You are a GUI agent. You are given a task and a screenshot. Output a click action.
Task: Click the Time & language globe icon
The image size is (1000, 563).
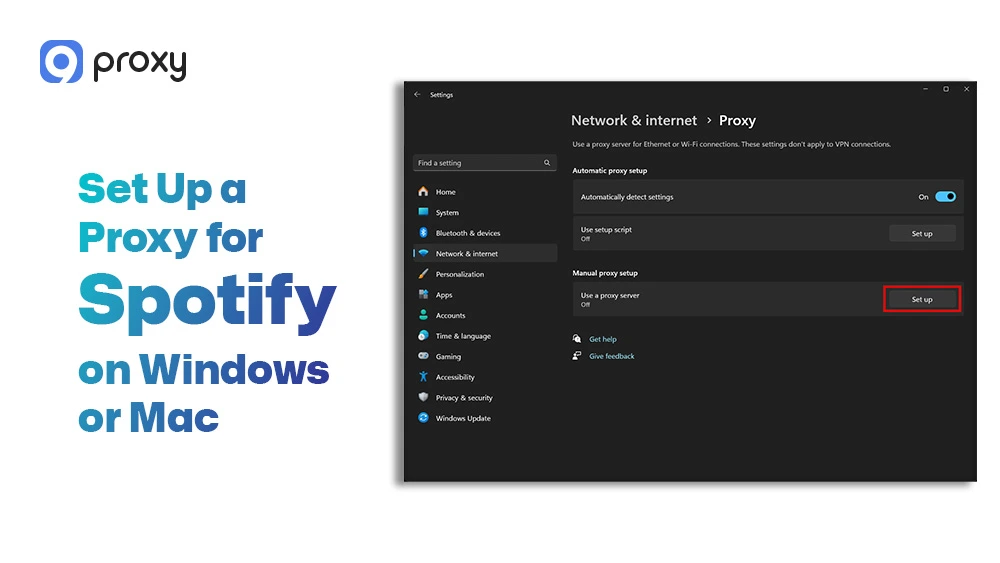[x=423, y=335]
